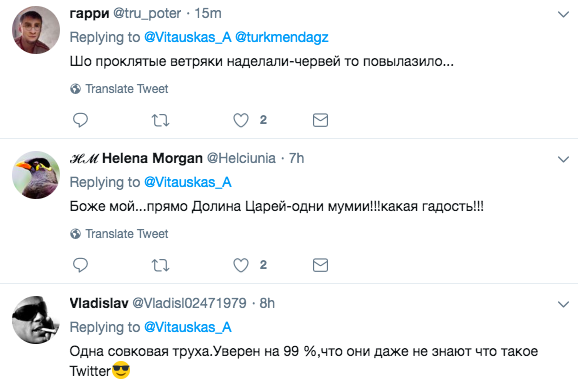This screenshot has height=385, width=578.
Task: Open dropdown arrow on Vladislav's tweet
Action: pos(563,304)
